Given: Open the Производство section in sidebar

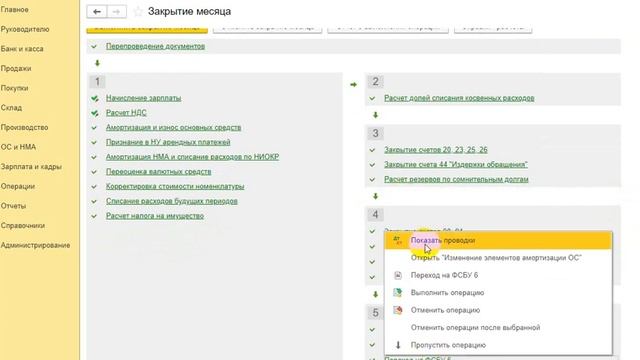Looking at the screenshot, I should 24,128.
